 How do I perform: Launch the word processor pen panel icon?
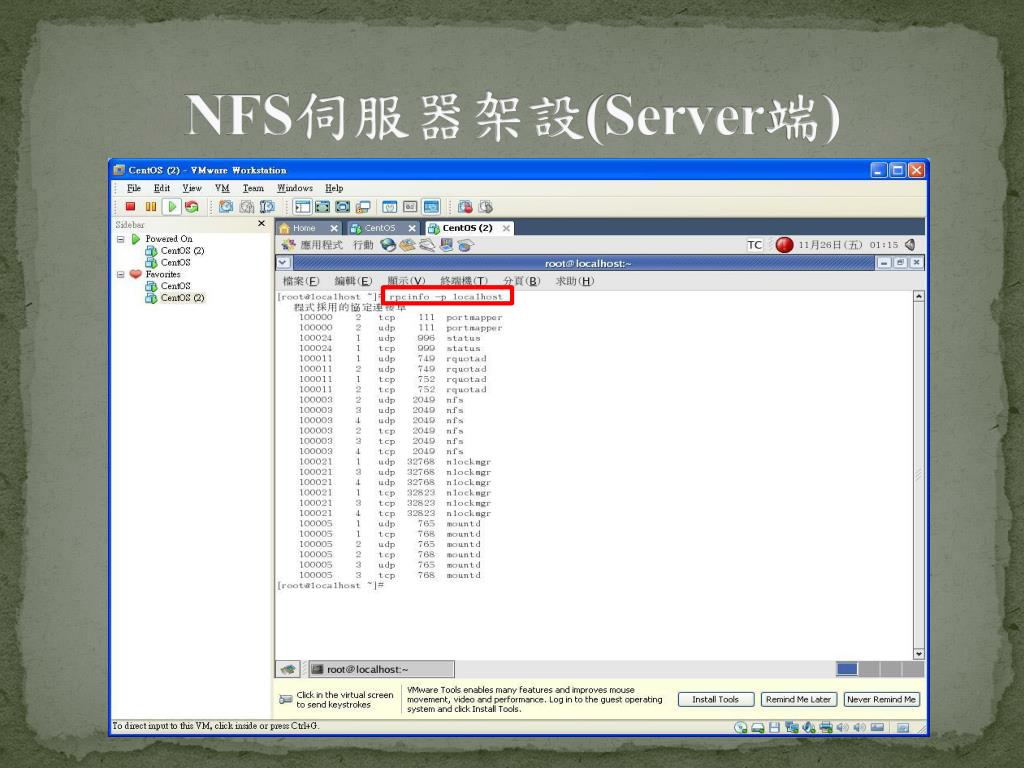pos(427,245)
